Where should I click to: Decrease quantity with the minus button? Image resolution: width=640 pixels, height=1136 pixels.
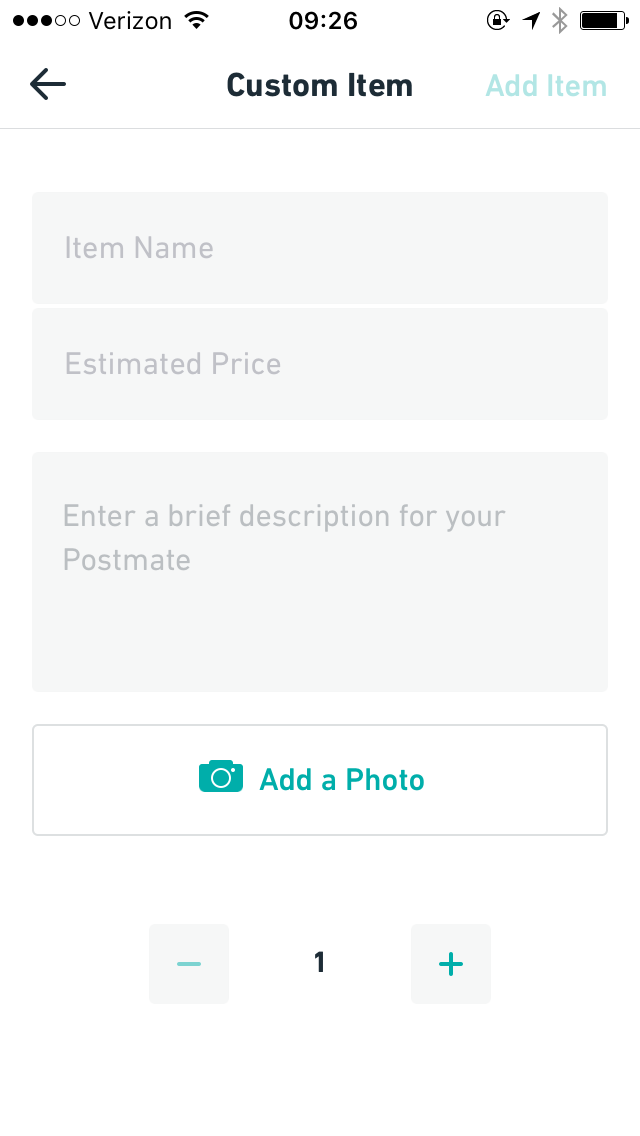[189, 964]
